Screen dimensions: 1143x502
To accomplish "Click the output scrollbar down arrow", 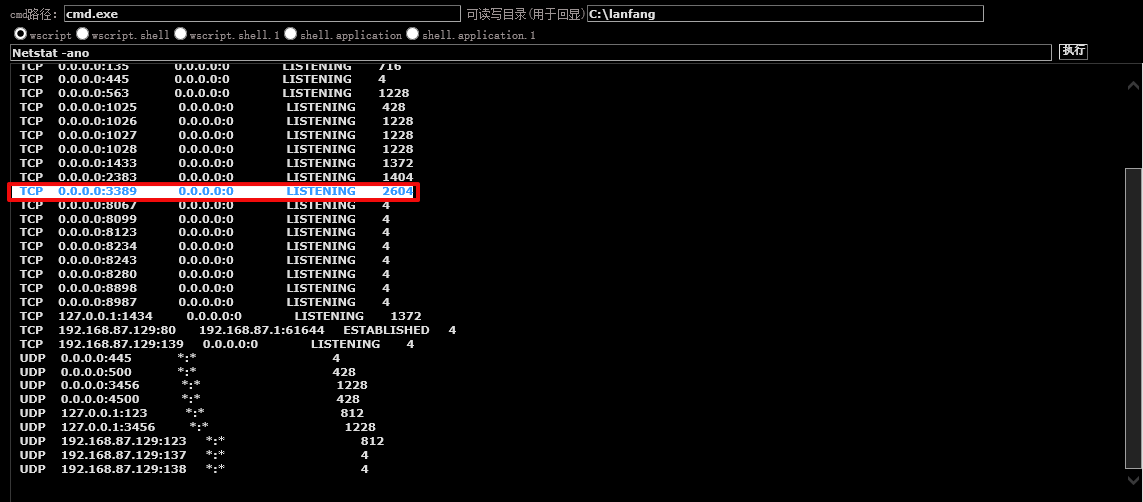I will tap(1134, 479).
